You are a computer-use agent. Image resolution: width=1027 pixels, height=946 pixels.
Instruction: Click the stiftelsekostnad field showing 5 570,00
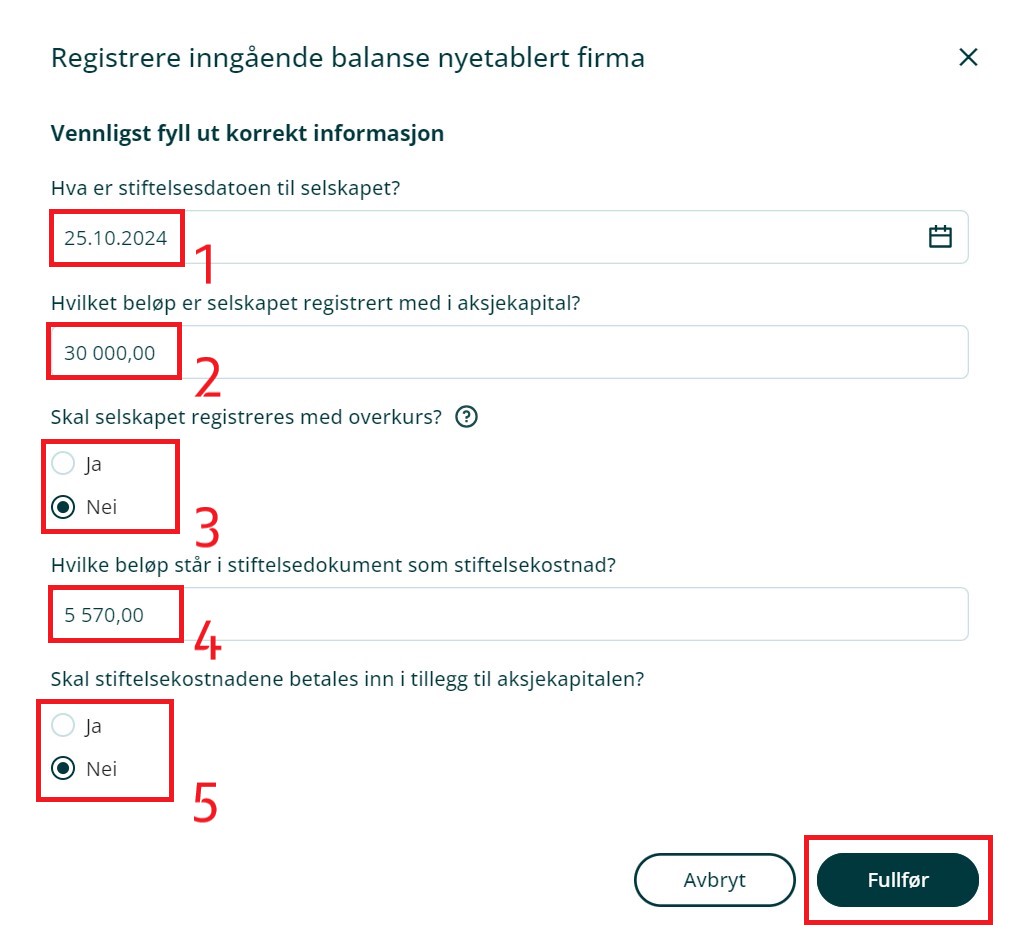500,614
